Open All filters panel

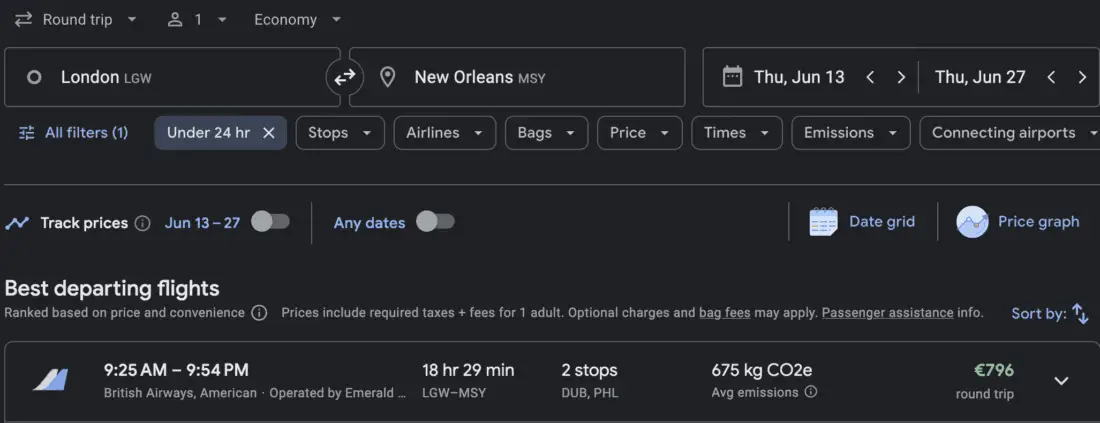(x=73, y=133)
